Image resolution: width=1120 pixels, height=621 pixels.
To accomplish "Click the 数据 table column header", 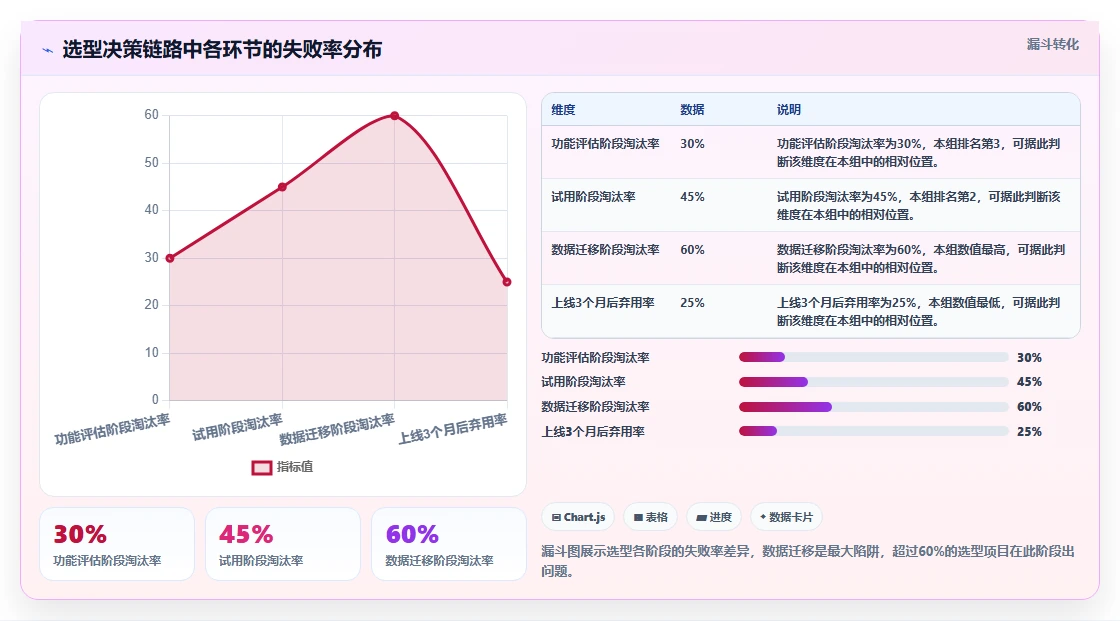I will click(692, 109).
